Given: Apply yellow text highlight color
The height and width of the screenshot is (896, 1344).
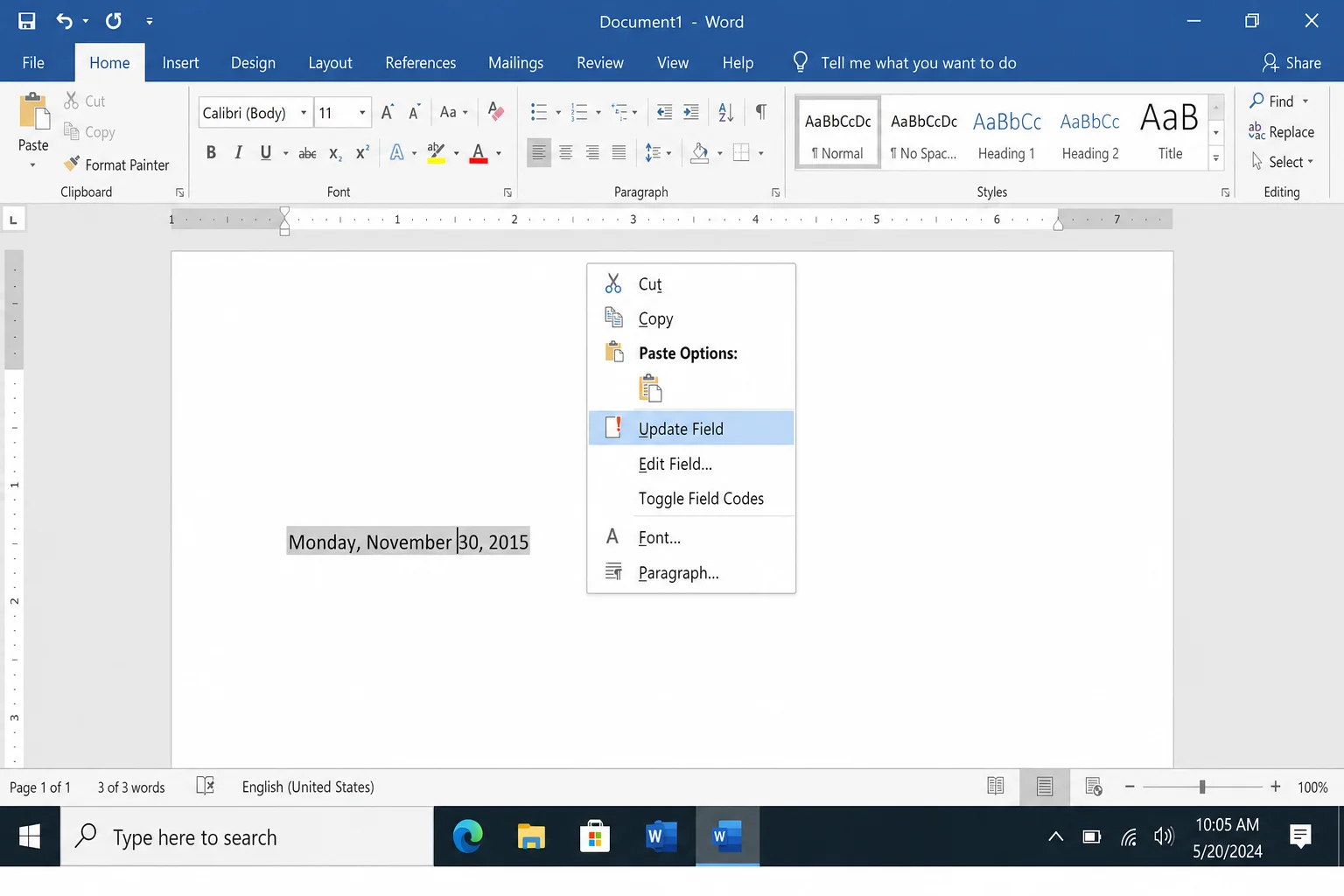Looking at the screenshot, I should [436, 153].
